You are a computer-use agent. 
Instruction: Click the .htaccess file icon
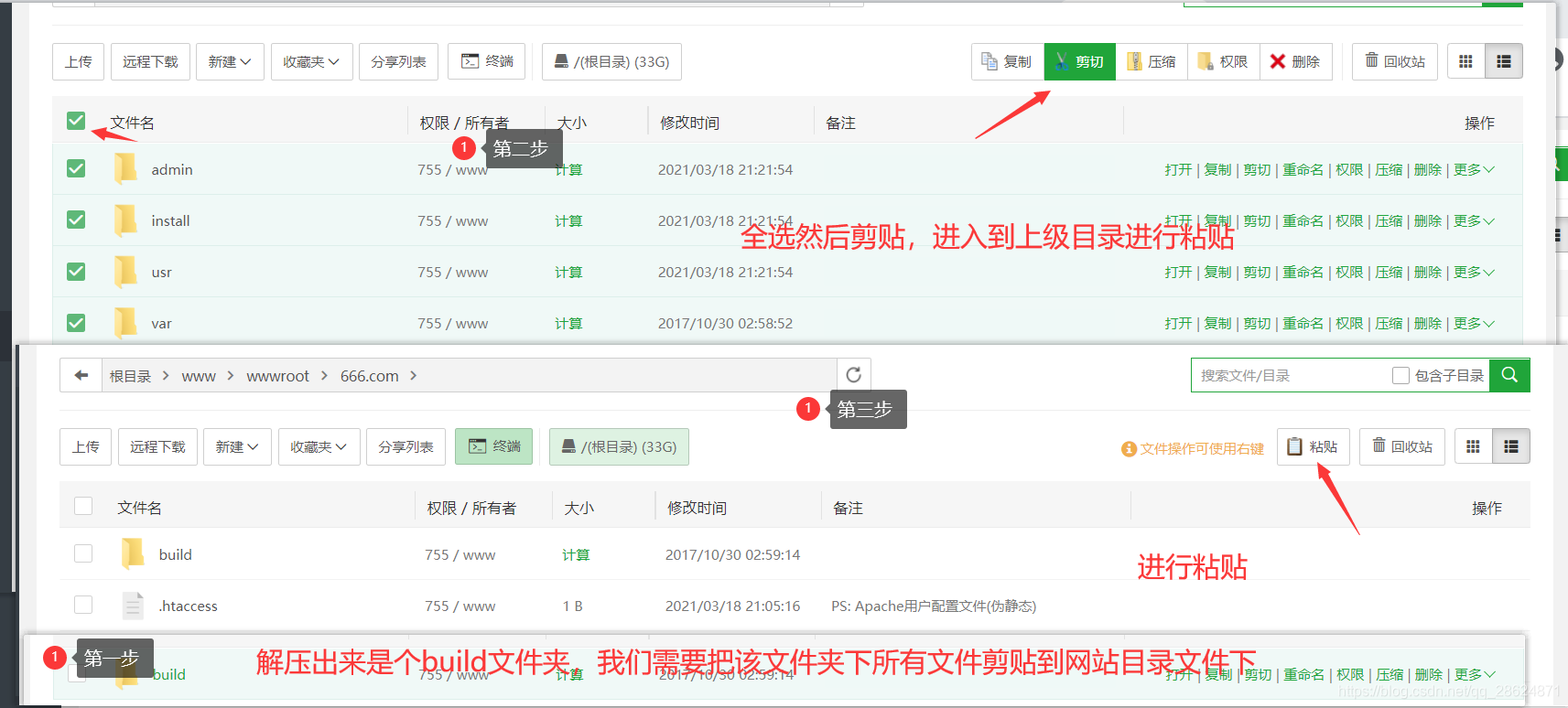133,606
